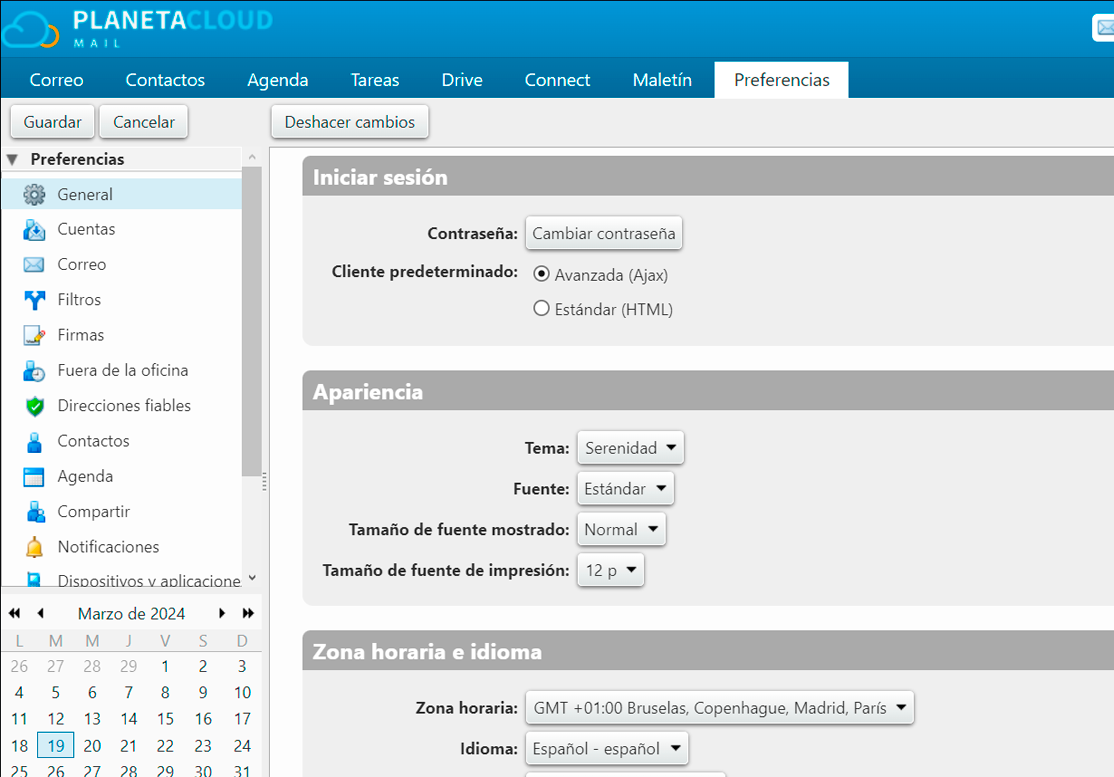Image resolution: width=1114 pixels, height=777 pixels.
Task: Select Avanzada (Ajax) client option
Action: pos(541,274)
